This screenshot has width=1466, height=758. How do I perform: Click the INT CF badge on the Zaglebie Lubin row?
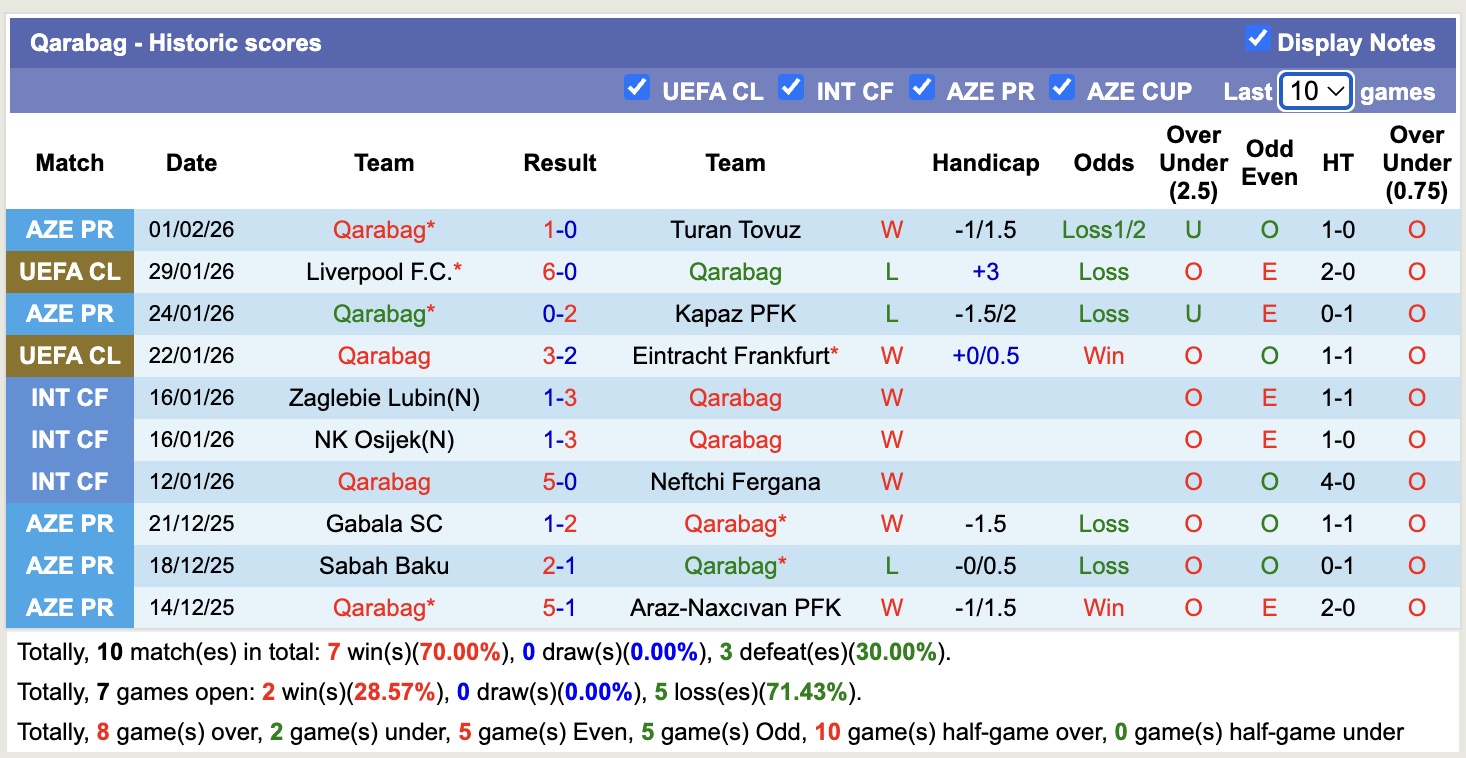69,397
